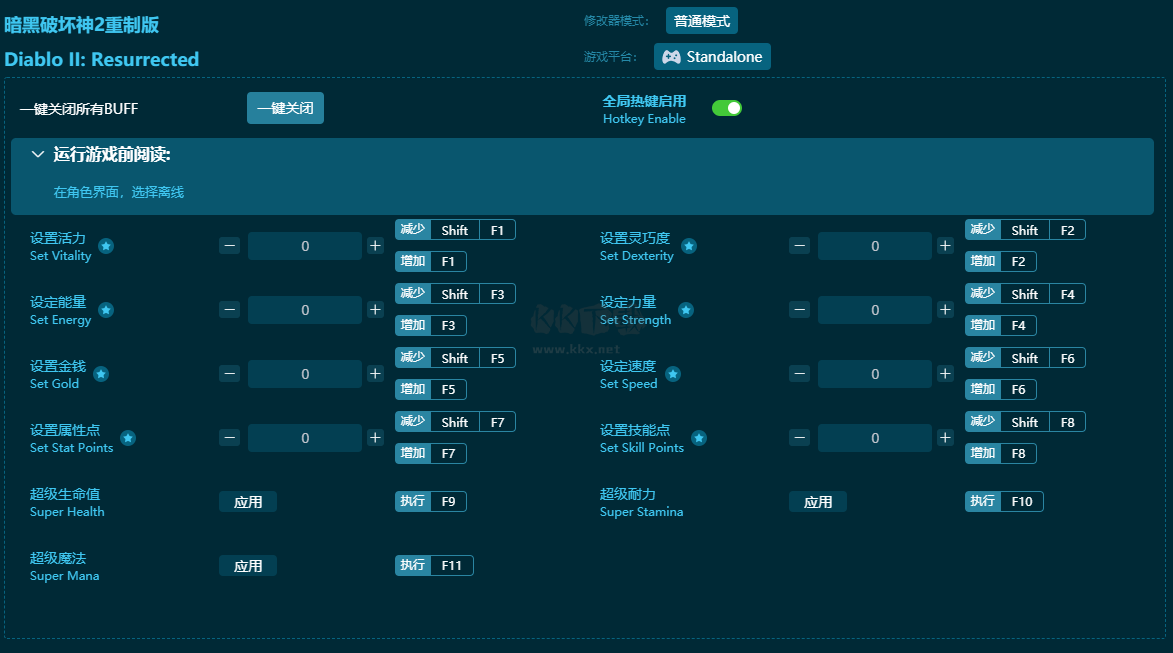Screen dimensions: 1173x653
Task: Apply Super Stamina with 应用 button
Action: coord(818,502)
